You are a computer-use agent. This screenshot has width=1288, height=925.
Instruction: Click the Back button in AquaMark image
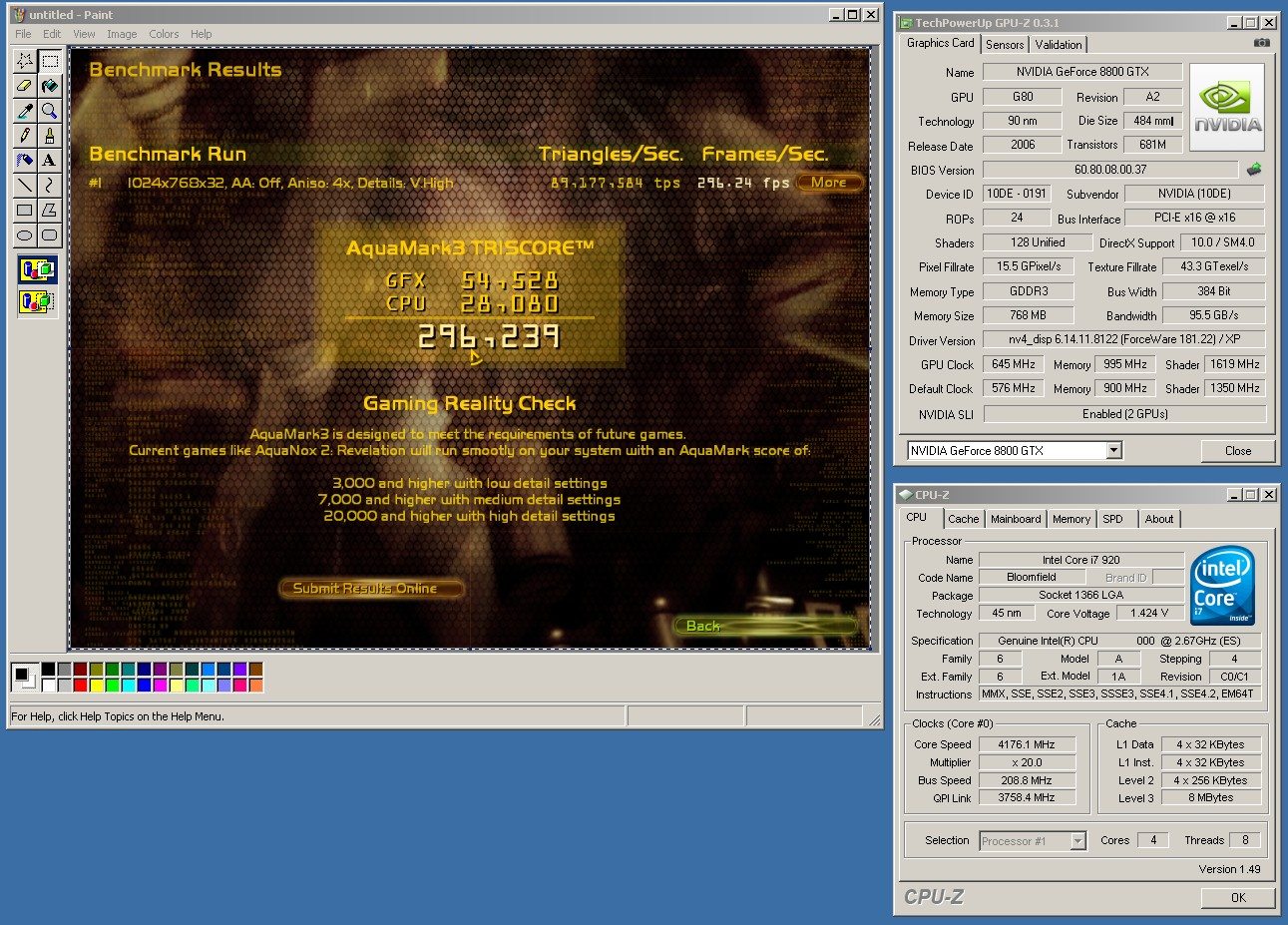tap(766, 627)
